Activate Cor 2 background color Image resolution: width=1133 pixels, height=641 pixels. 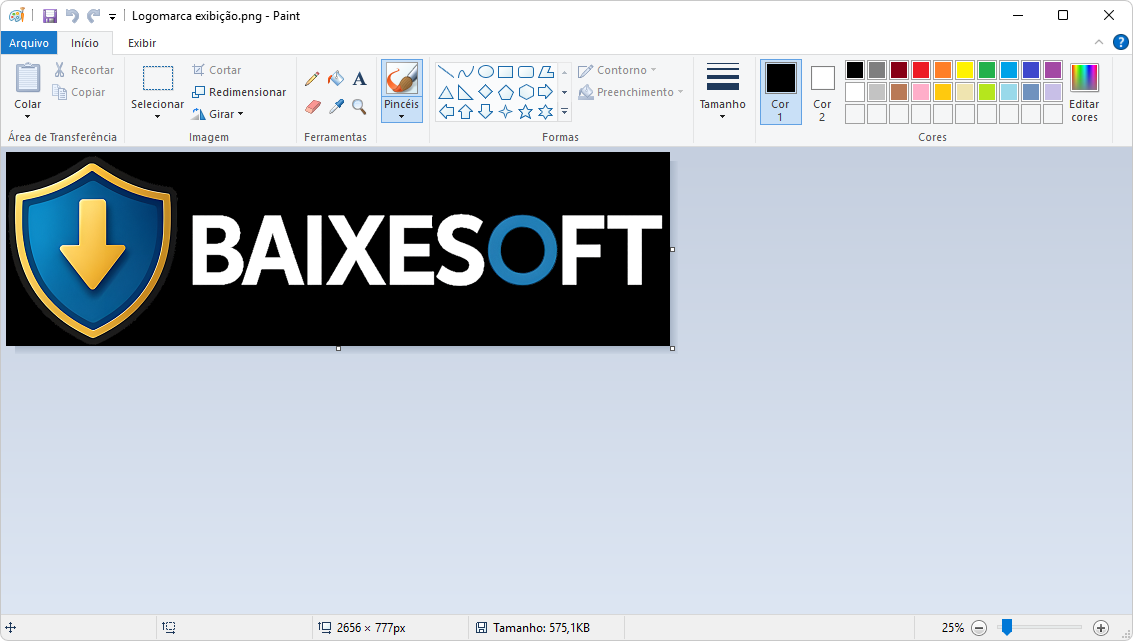point(822,92)
